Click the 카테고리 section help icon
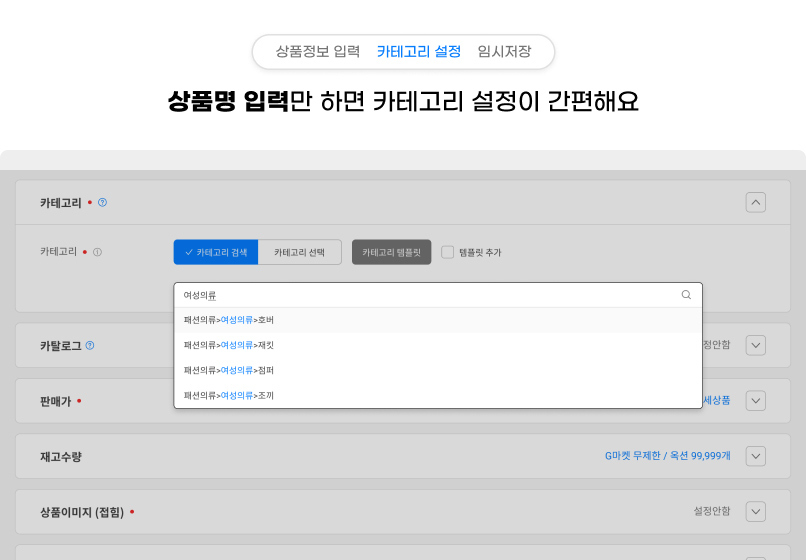 [102, 203]
